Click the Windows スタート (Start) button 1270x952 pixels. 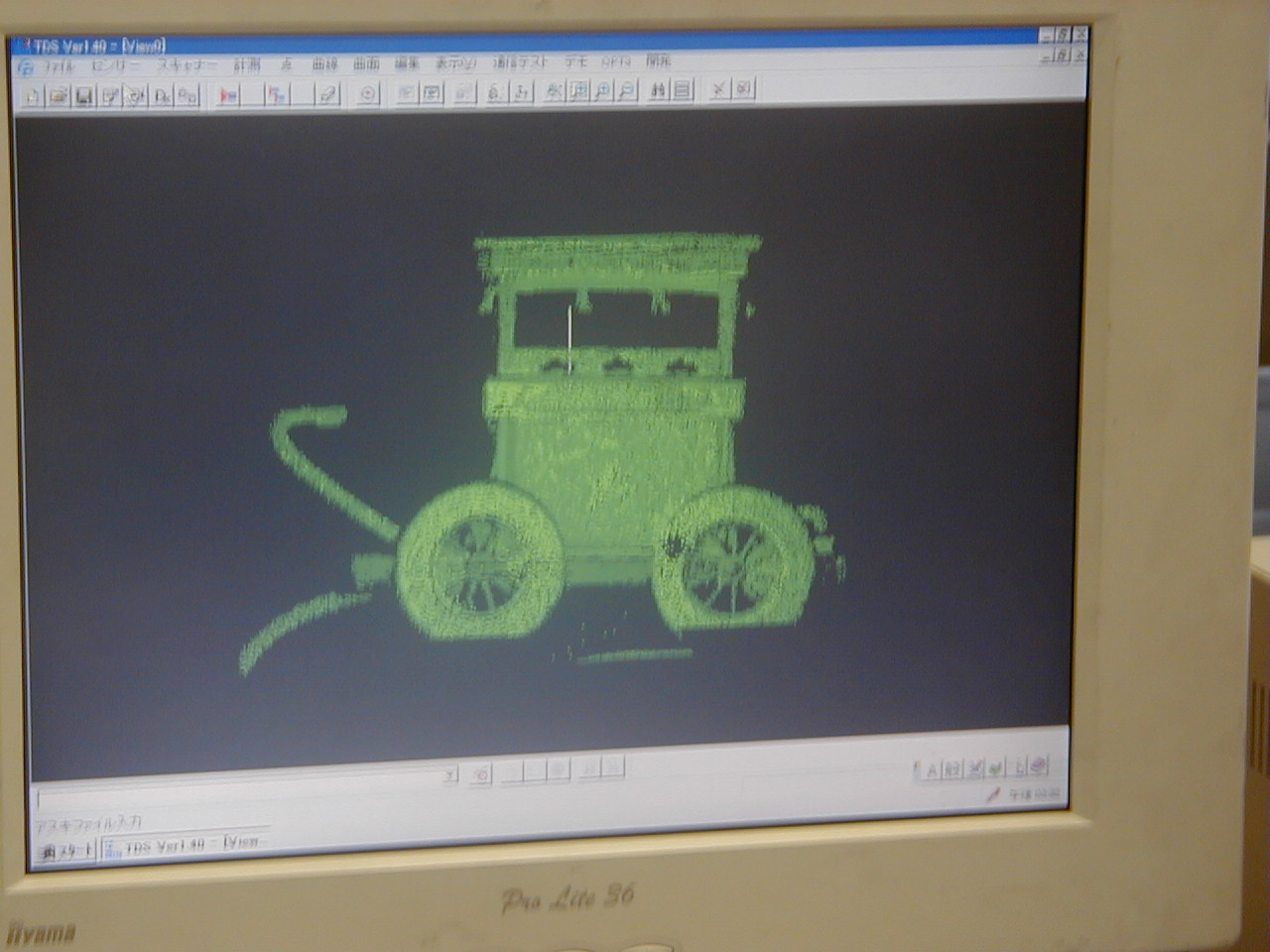[66, 851]
